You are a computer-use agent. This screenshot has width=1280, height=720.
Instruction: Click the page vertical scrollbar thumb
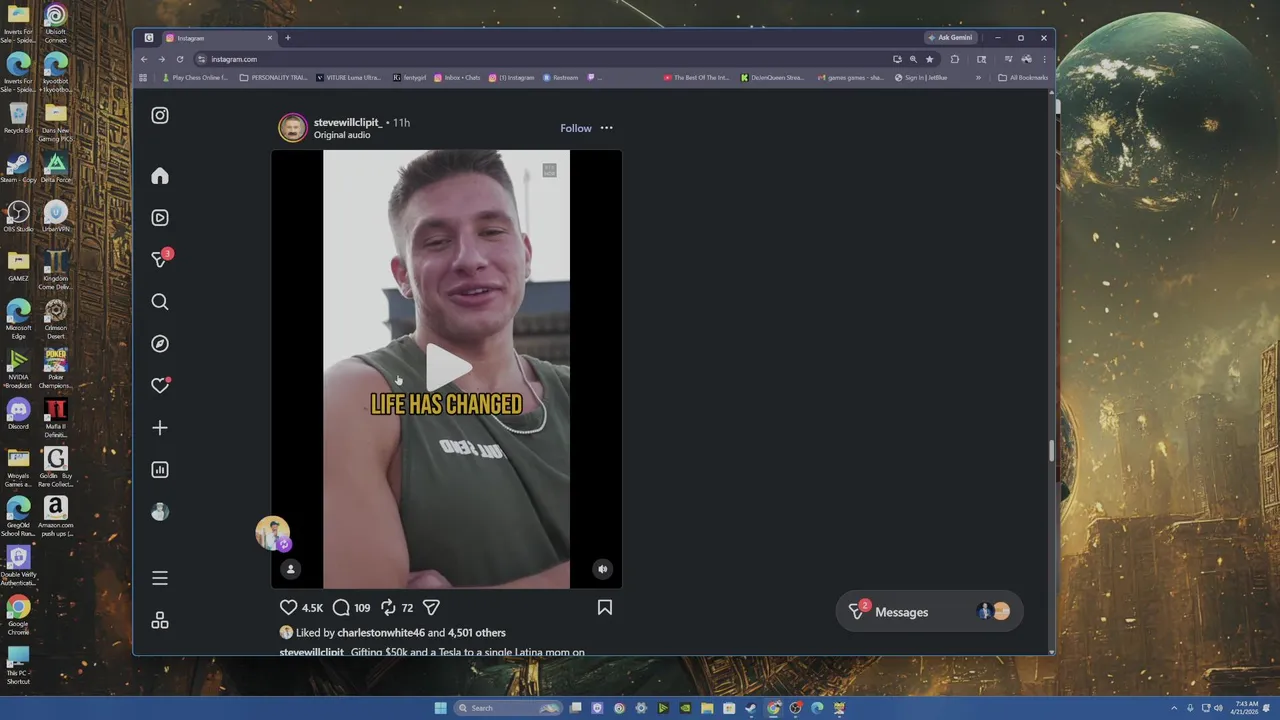pos(1051,451)
